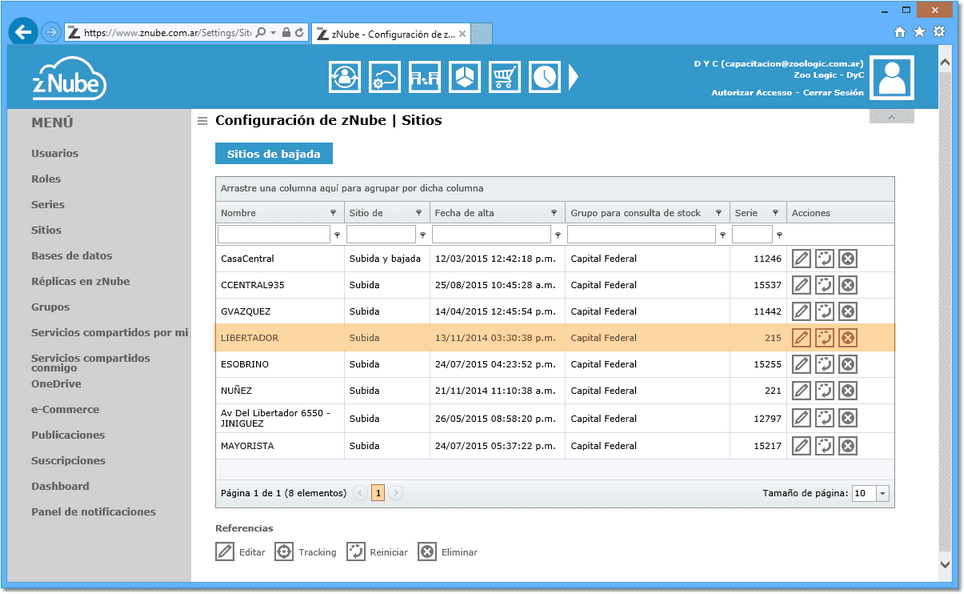Image resolution: width=964 pixels, height=594 pixels.
Task: Edit the CCENTRAL935 site
Action: (x=801, y=285)
